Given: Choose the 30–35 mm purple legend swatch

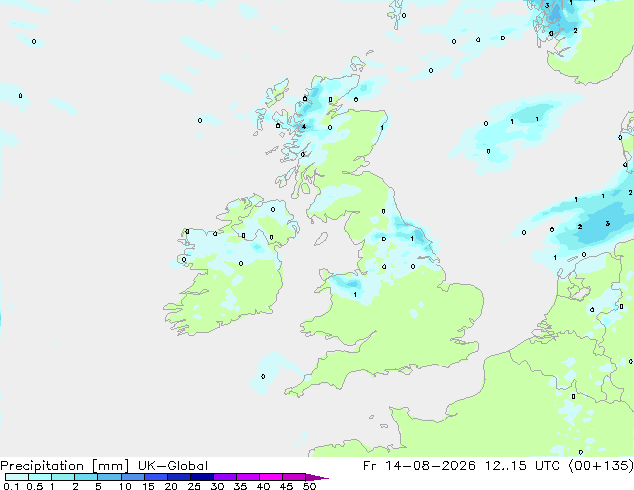Looking at the screenshot, I should 225,477.
